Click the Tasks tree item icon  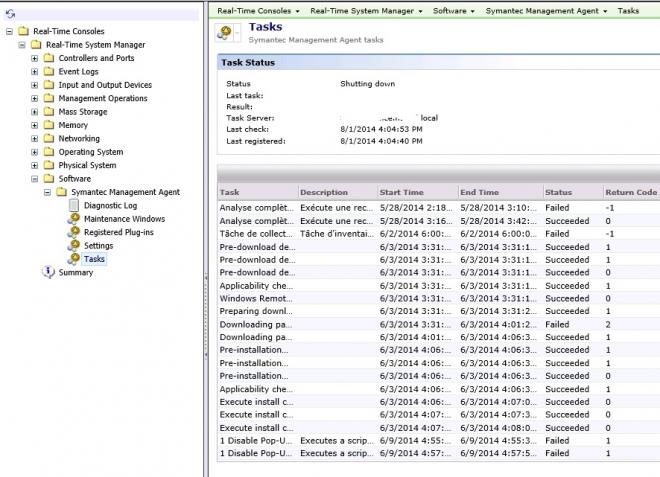click(x=74, y=259)
